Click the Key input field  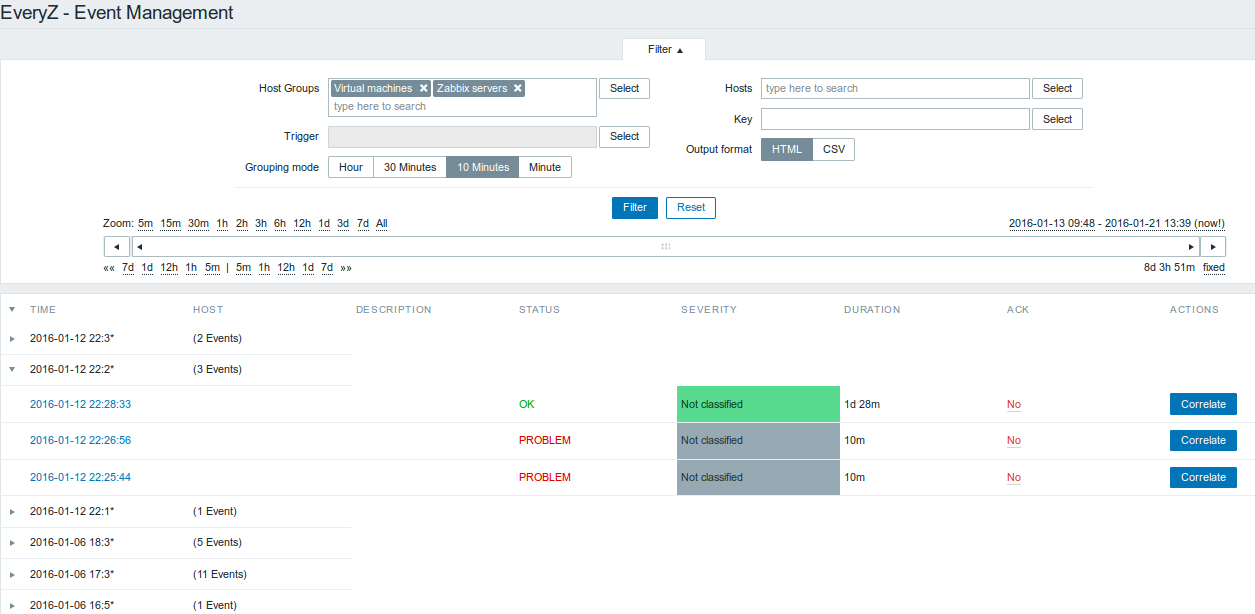tap(895, 119)
